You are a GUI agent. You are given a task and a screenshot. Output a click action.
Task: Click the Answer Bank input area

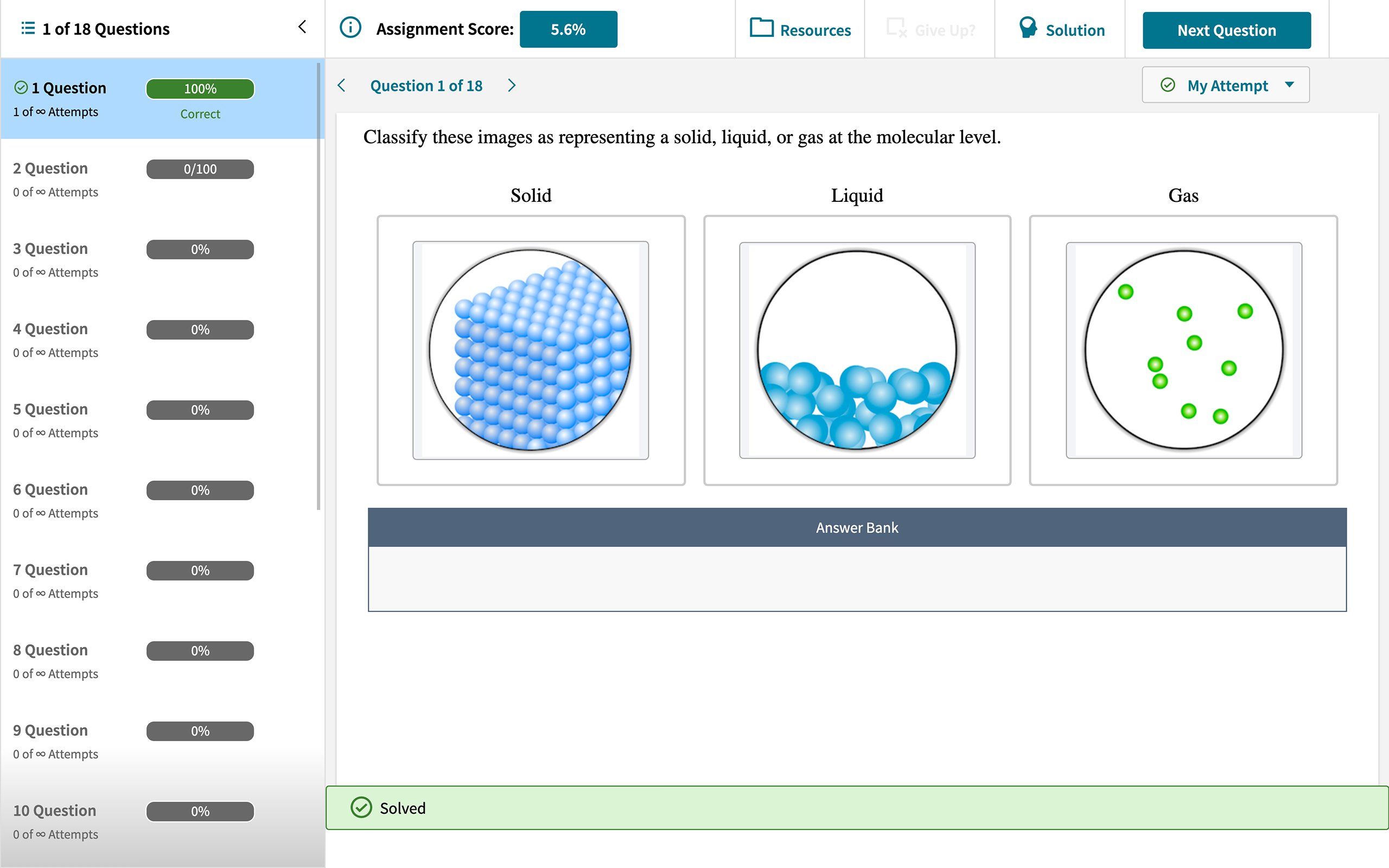tap(857, 579)
